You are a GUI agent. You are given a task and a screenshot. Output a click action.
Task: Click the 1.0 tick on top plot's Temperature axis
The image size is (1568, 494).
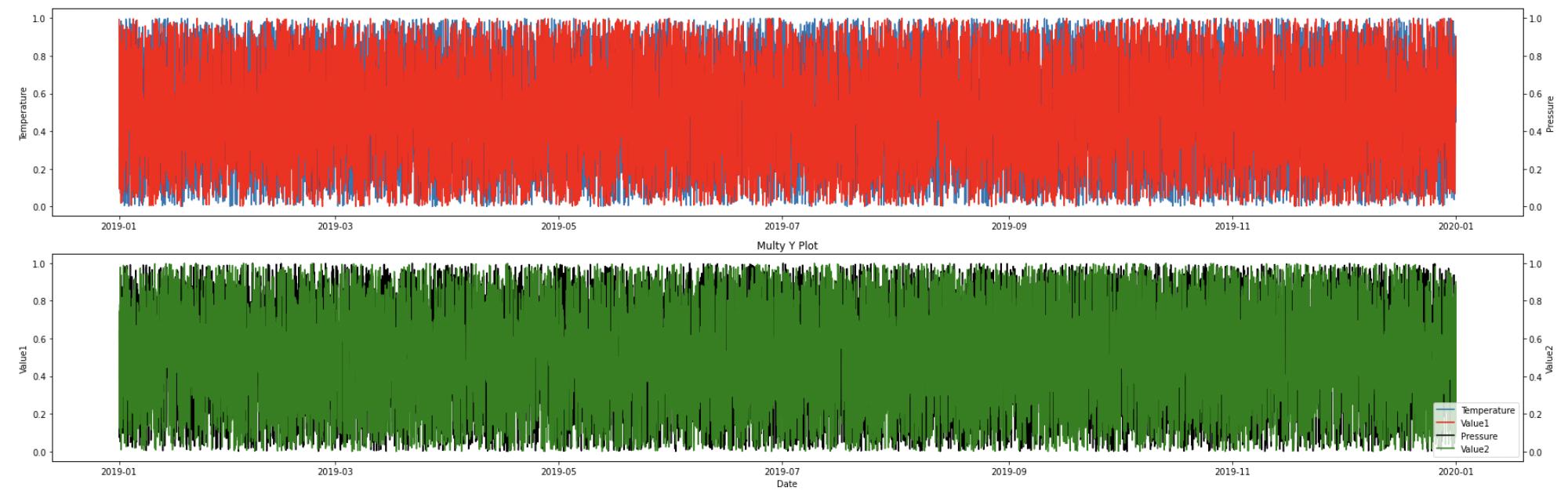(x=38, y=19)
